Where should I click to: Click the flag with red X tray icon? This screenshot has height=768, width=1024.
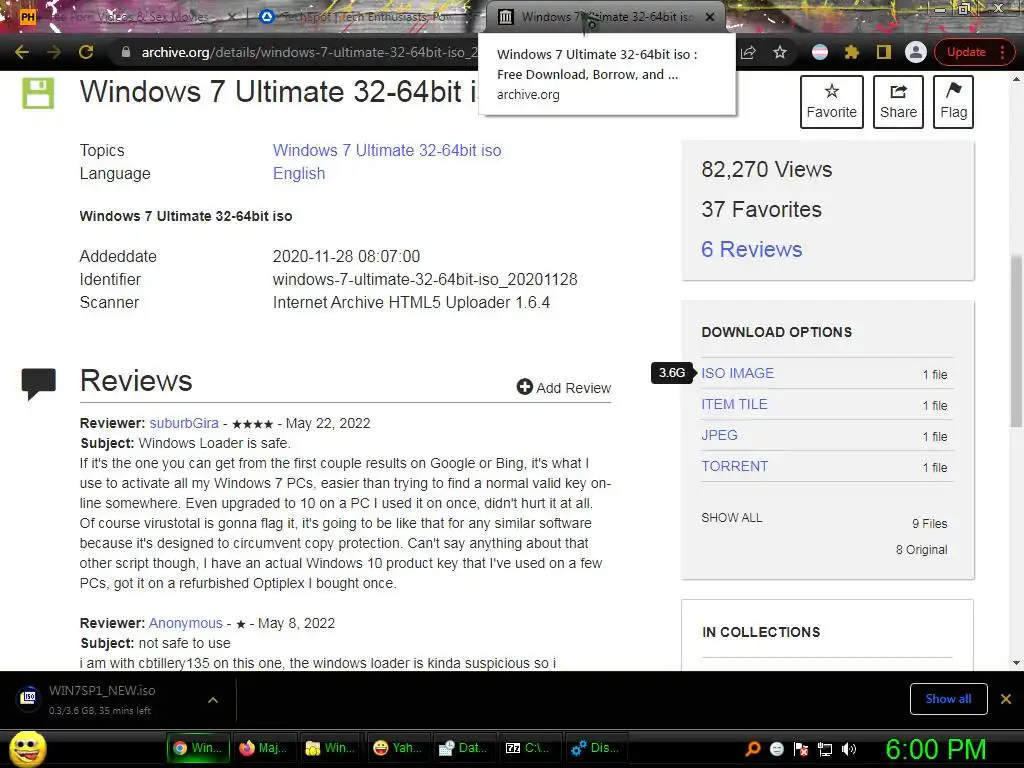[x=801, y=749]
